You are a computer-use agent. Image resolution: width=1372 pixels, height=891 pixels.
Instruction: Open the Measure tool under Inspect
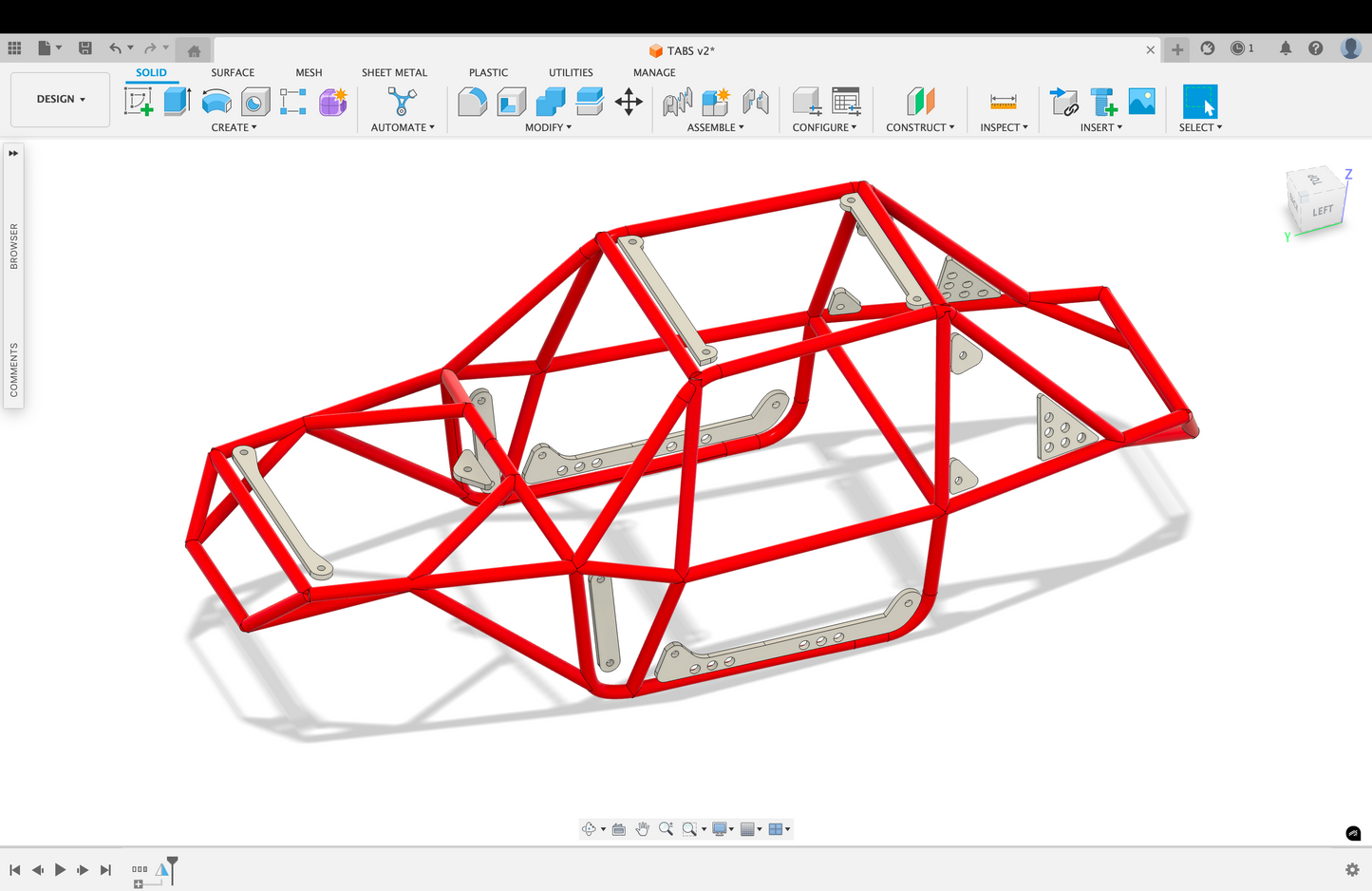coord(1003,102)
